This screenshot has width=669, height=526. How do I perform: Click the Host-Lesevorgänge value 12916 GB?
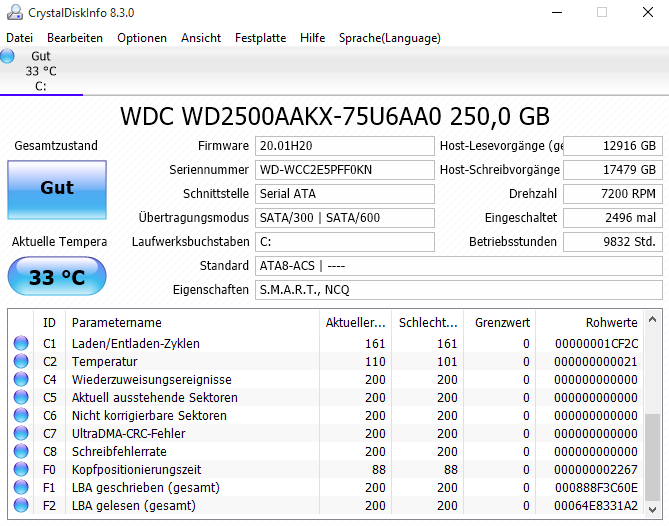pos(613,146)
